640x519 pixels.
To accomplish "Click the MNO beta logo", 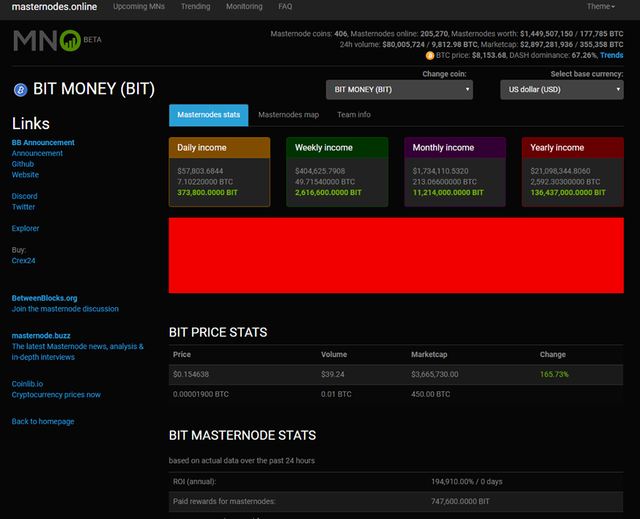I will [57, 40].
